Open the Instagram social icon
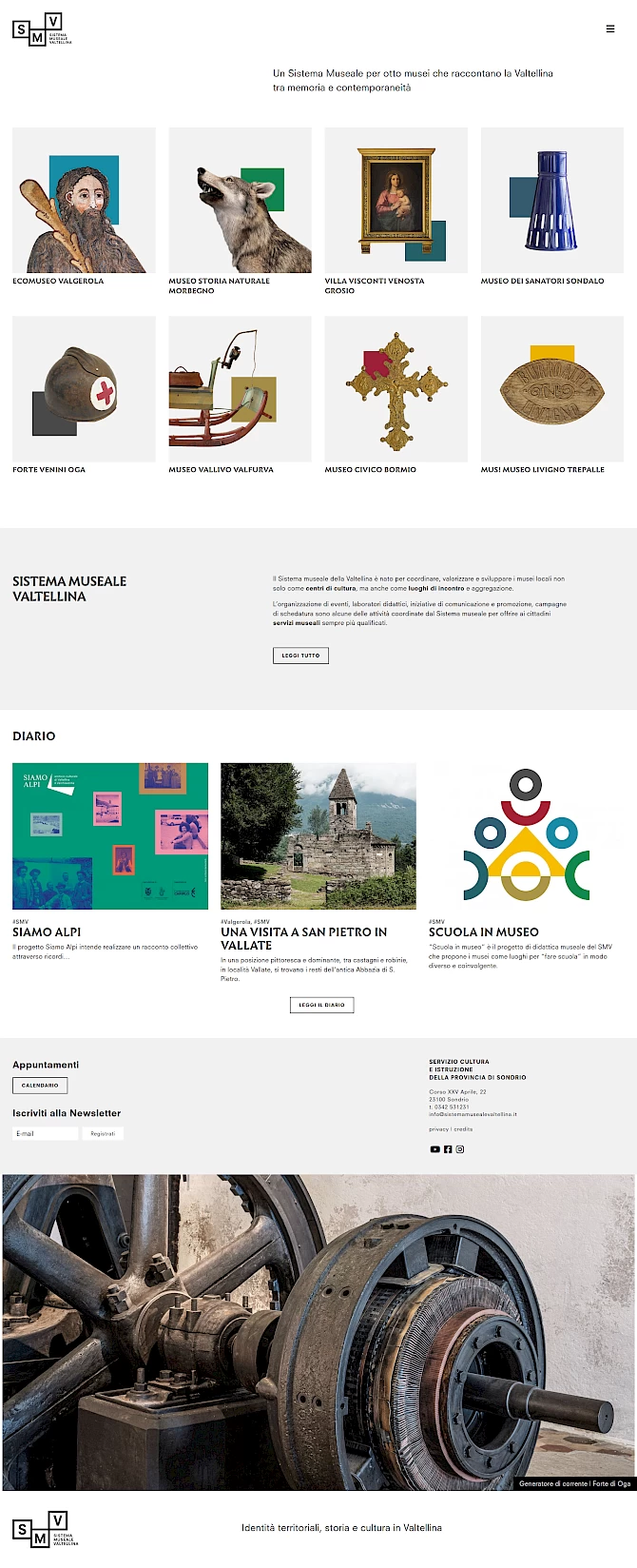Screen dimensions: 637x1568 tap(460, 1149)
